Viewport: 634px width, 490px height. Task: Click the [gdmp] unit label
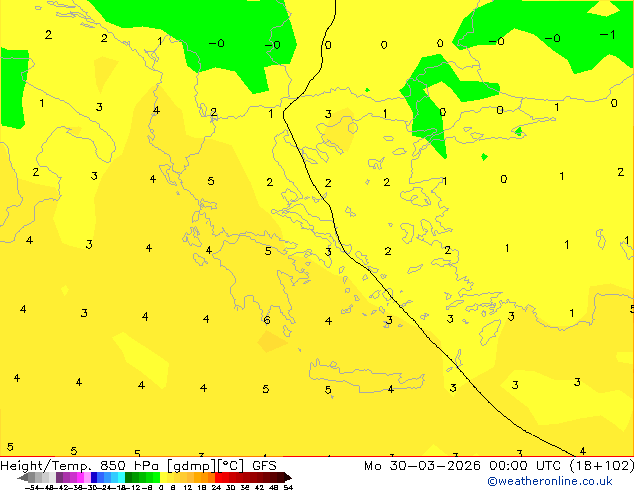click(x=190, y=466)
